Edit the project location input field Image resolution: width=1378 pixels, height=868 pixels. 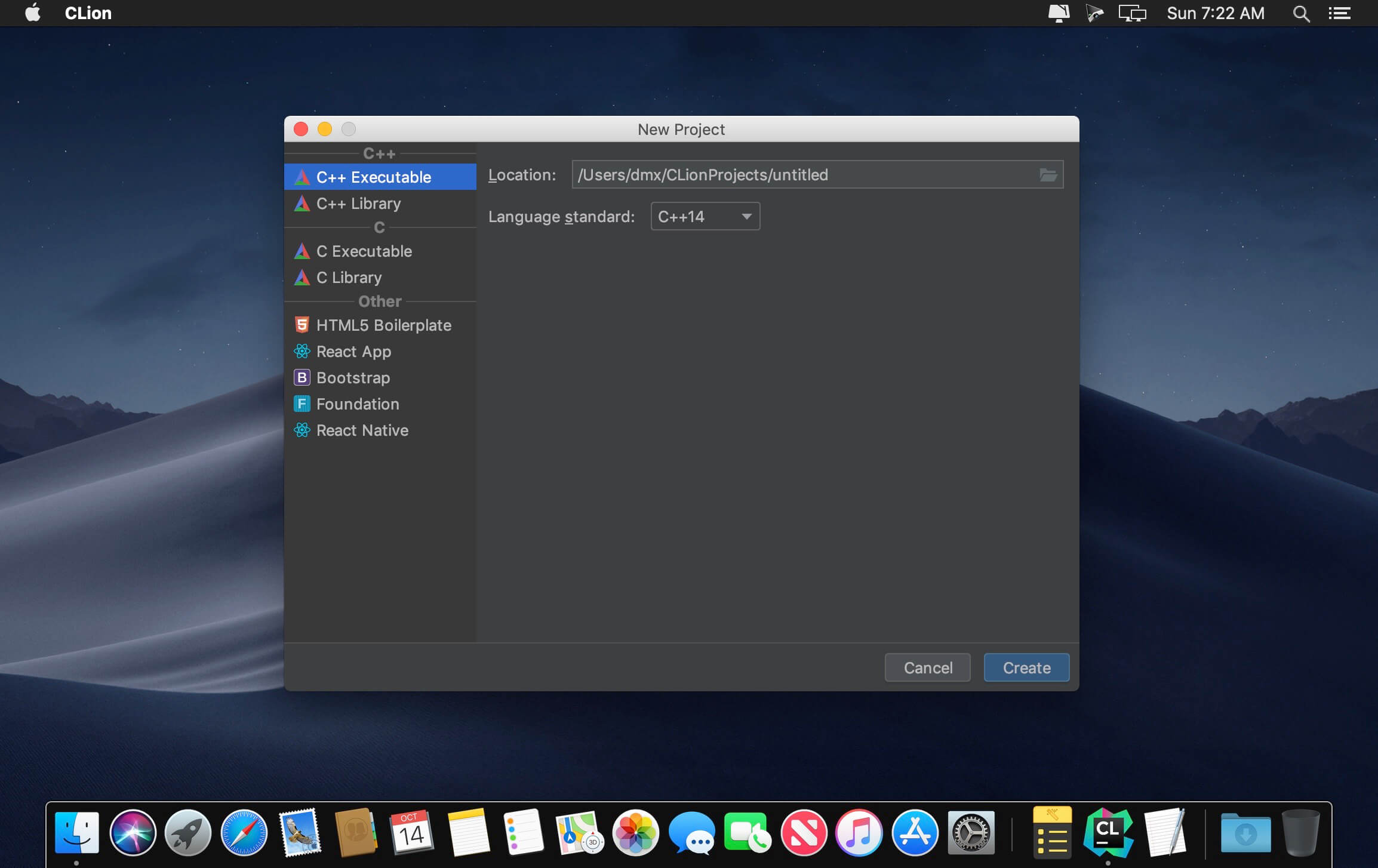pyautogui.click(x=803, y=174)
